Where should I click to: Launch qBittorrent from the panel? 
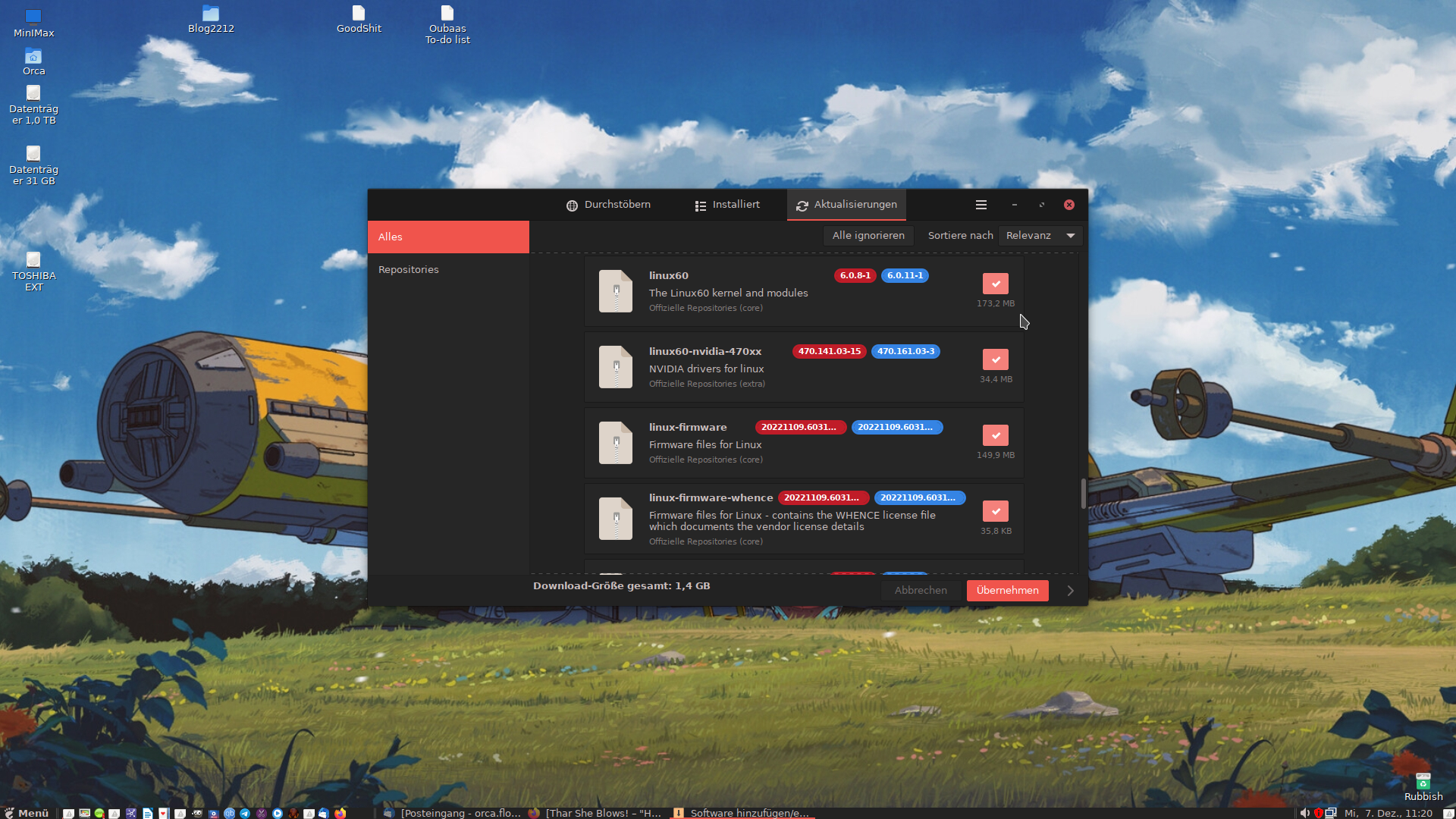click(229, 813)
